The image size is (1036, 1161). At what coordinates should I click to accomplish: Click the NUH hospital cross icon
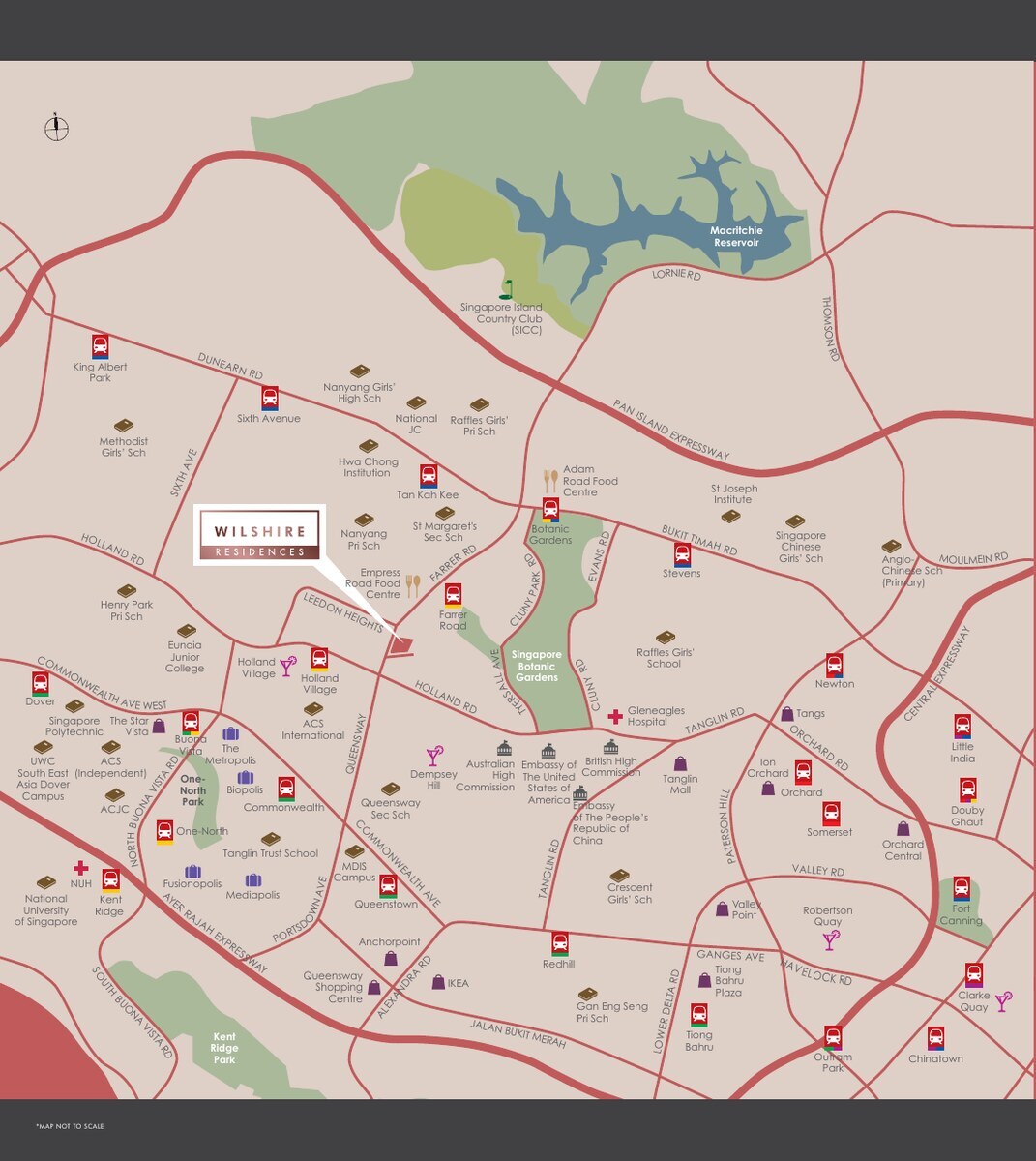[81, 868]
